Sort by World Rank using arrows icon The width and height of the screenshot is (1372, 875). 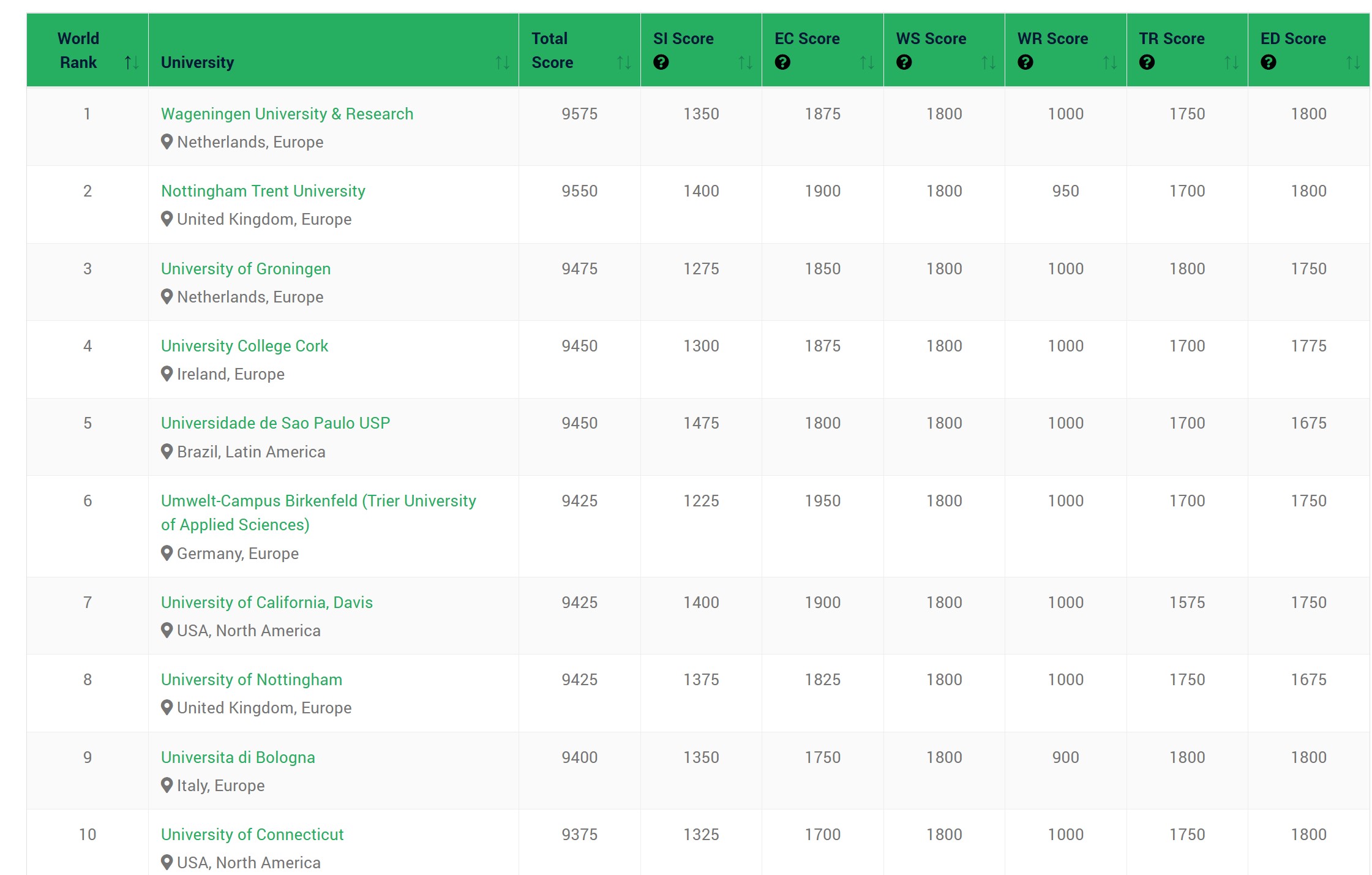[x=131, y=62]
